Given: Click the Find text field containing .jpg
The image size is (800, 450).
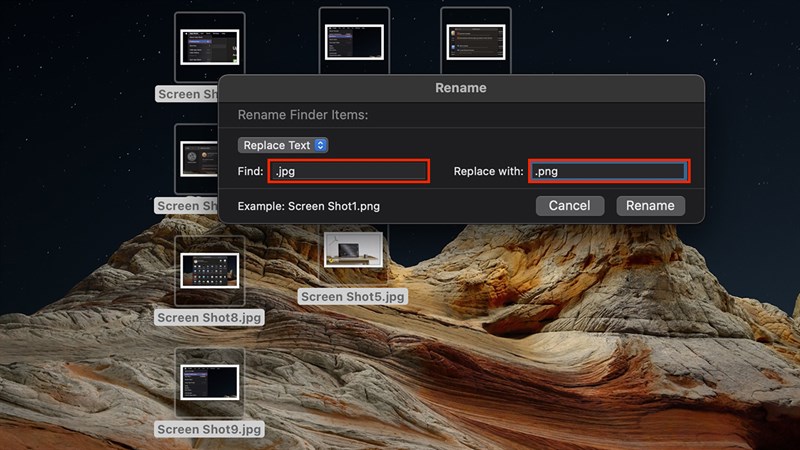Looking at the screenshot, I should point(348,171).
